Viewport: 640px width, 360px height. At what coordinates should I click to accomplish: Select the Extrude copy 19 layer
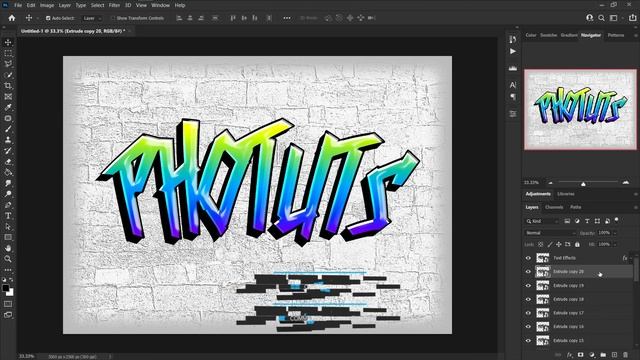point(578,286)
